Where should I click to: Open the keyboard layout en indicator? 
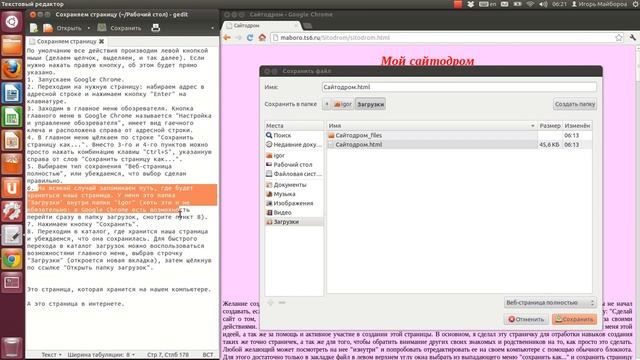coord(488,4)
